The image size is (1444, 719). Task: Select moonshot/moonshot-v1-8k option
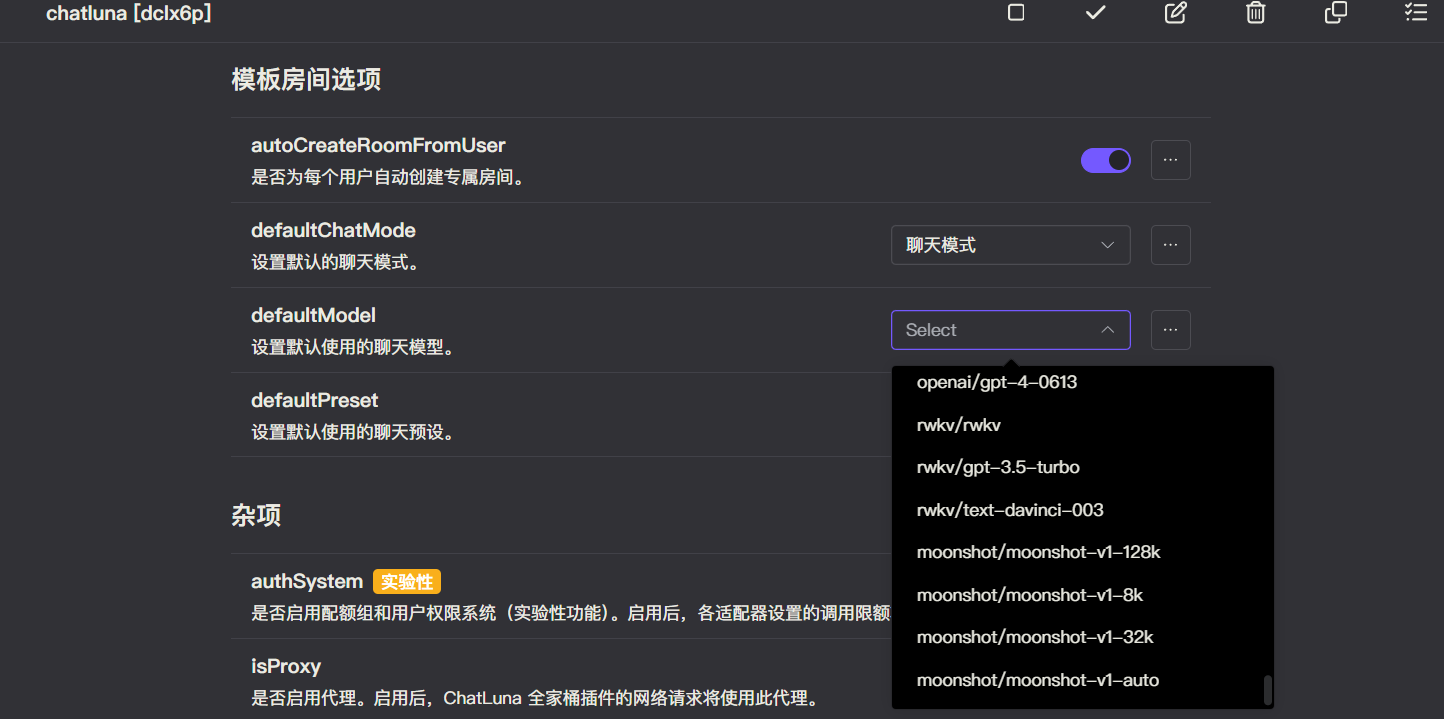(1029, 595)
